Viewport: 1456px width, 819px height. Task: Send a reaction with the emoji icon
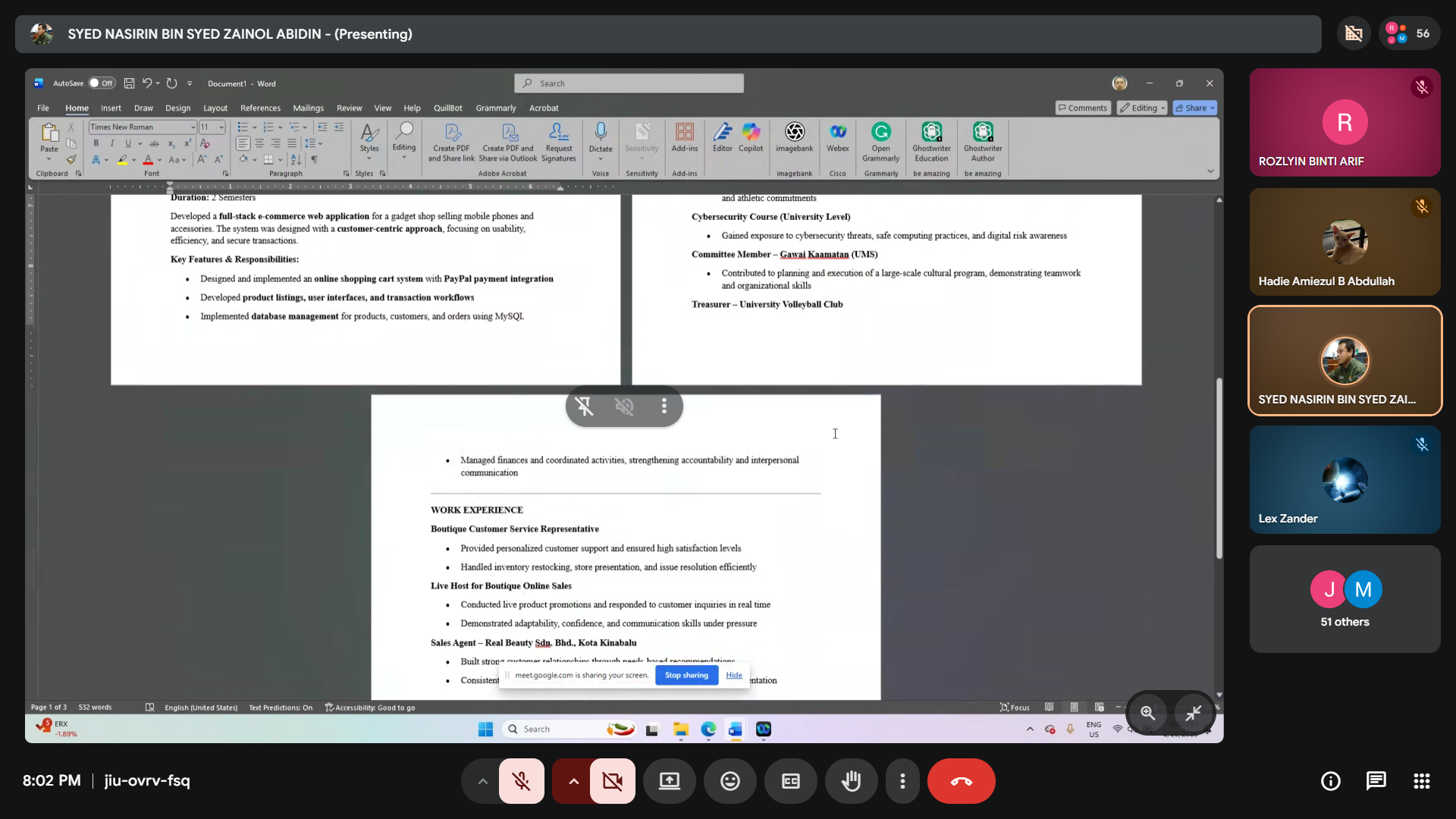(730, 781)
